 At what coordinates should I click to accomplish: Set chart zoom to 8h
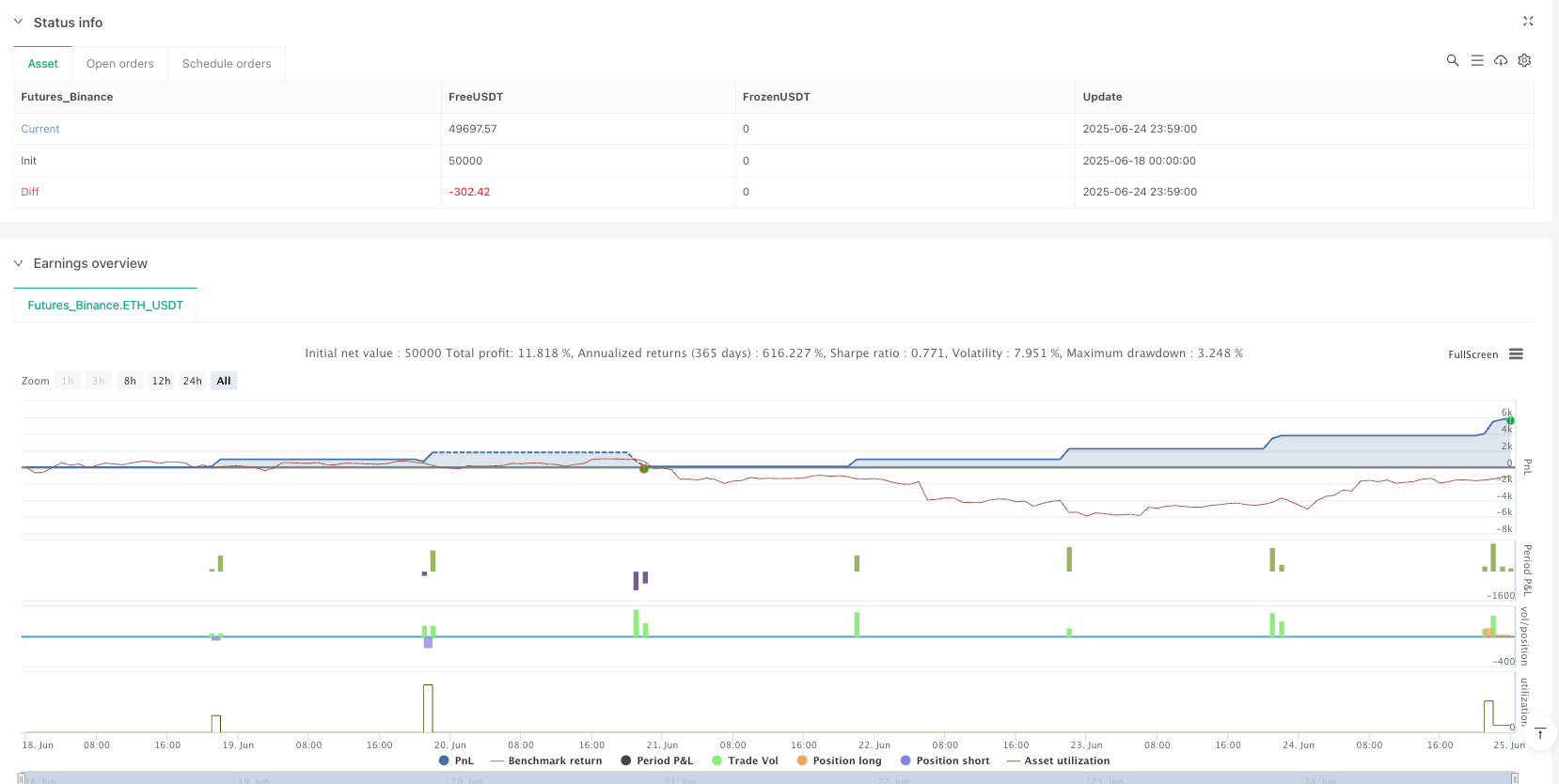click(x=130, y=381)
